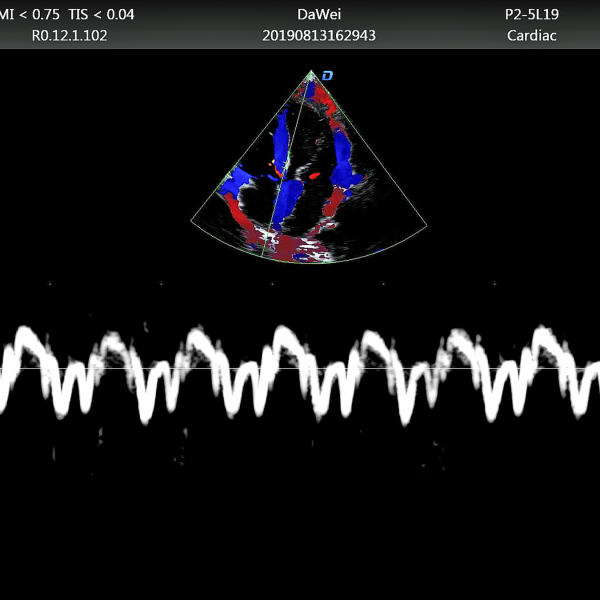Select the P2-5L19 probe label
Image resolution: width=600 pixels, height=600 pixels.
tap(532, 15)
